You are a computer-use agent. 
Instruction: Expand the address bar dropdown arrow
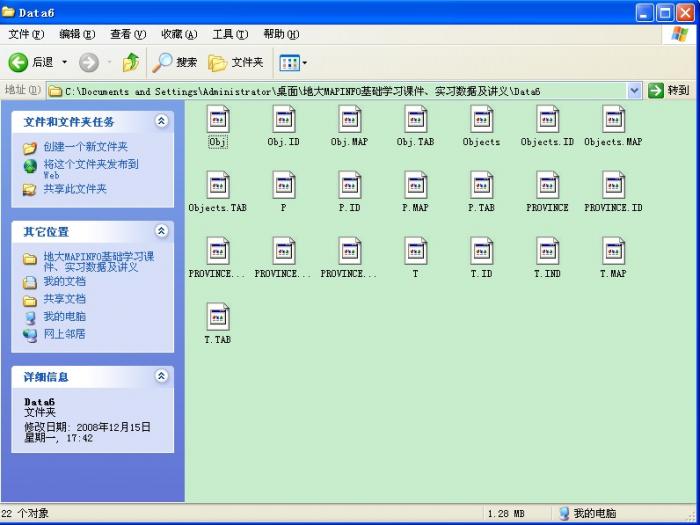coord(634,91)
